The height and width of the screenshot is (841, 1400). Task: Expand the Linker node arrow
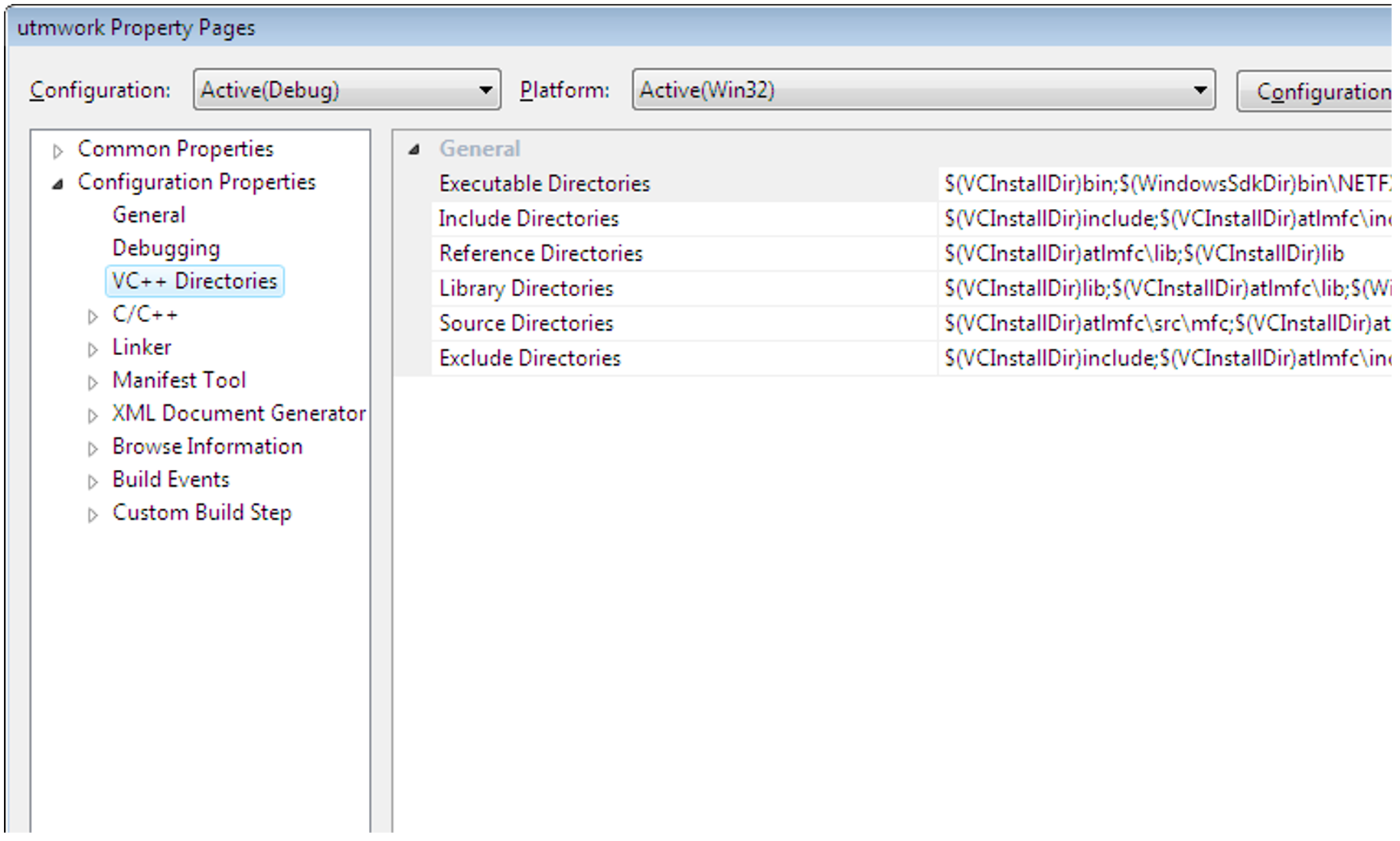pyautogui.click(x=93, y=349)
